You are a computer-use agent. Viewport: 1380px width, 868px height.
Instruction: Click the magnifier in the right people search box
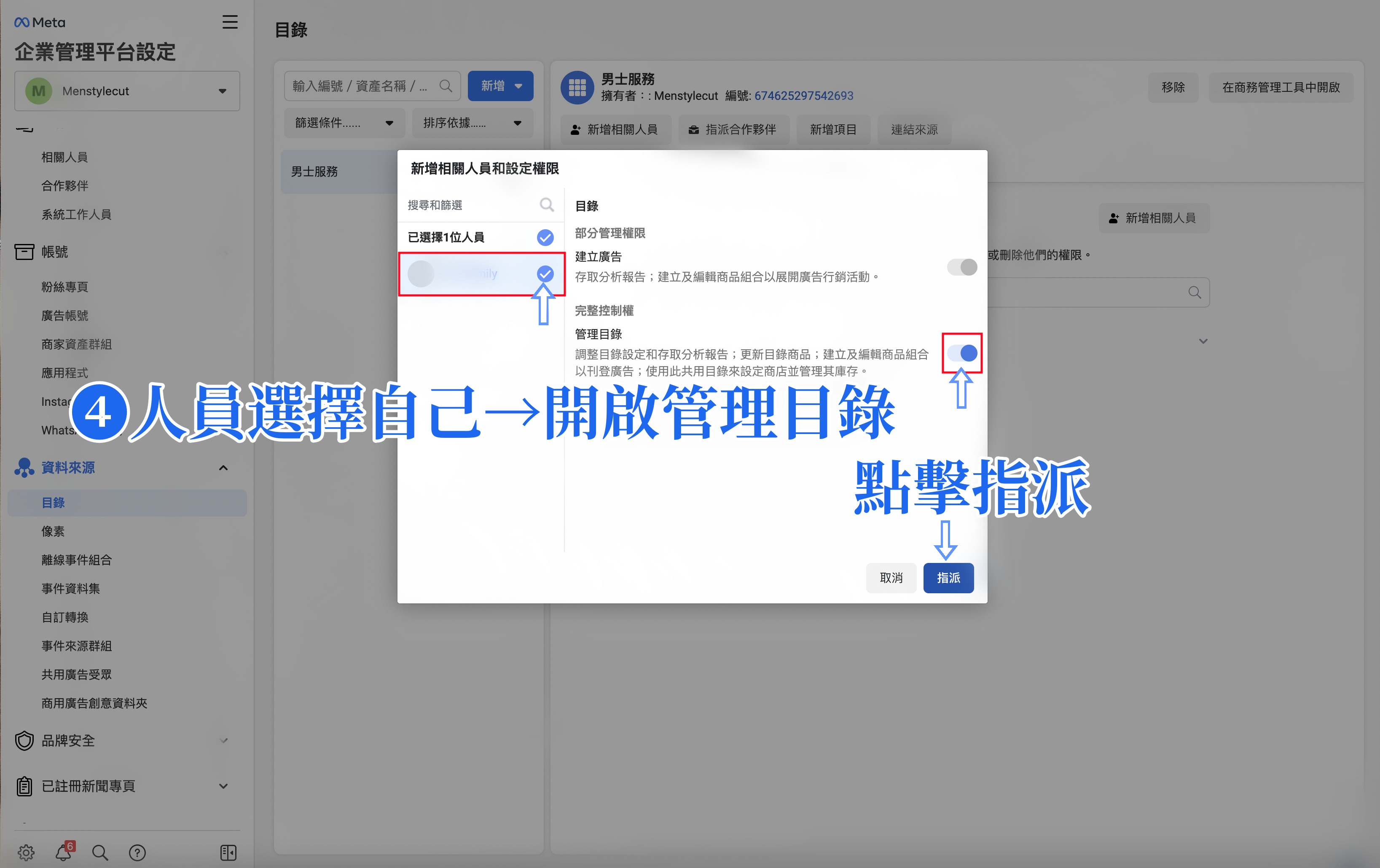tap(1194, 292)
